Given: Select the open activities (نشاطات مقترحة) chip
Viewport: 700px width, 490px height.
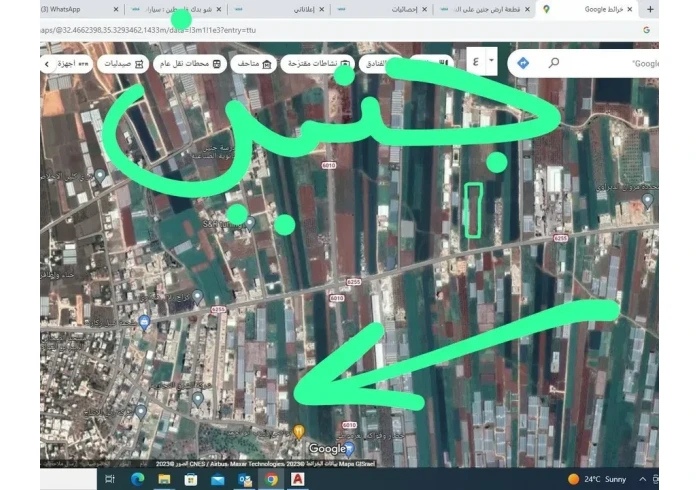Looking at the screenshot, I should coord(316,64).
